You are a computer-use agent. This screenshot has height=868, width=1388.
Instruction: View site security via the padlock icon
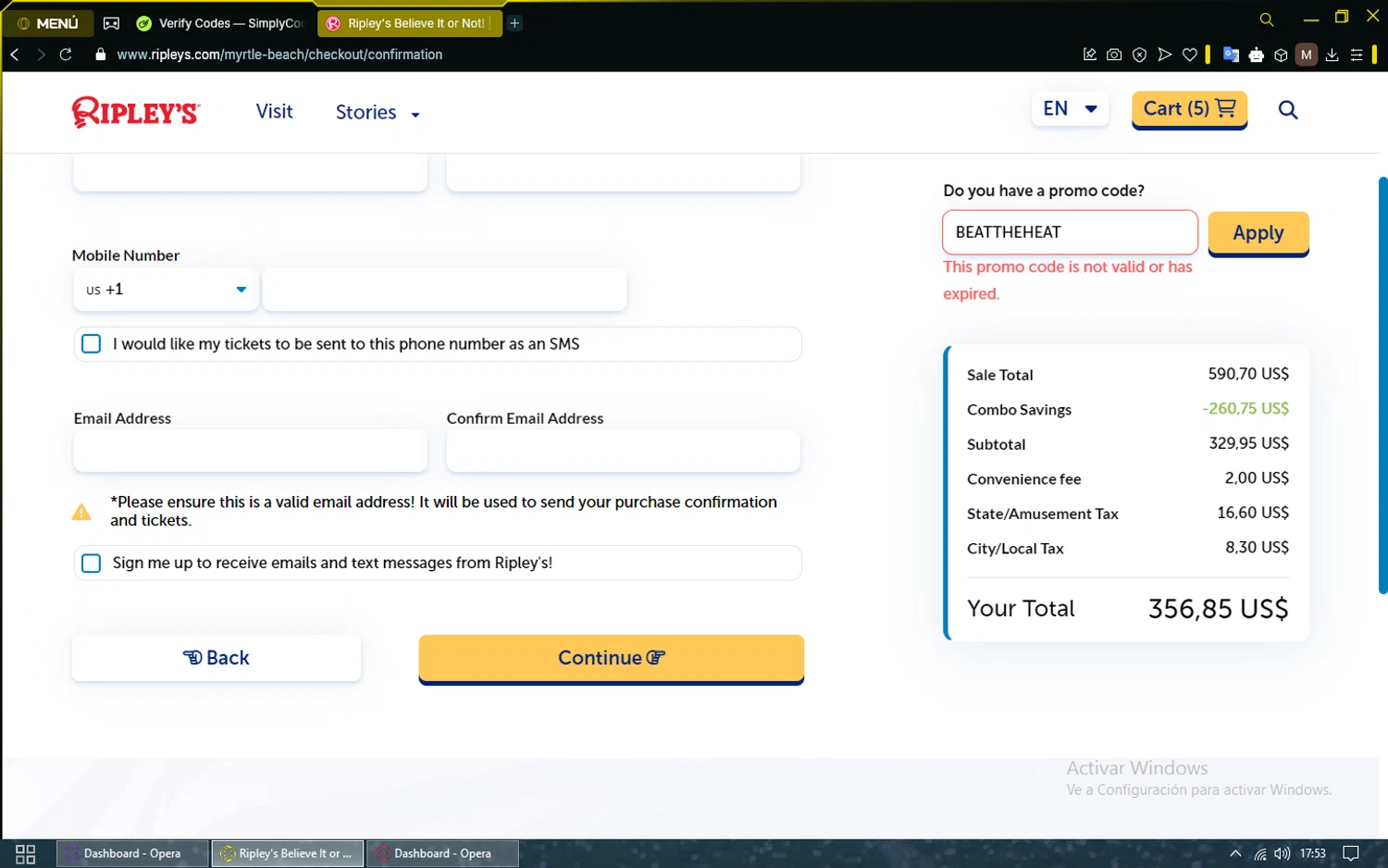click(101, 55)
